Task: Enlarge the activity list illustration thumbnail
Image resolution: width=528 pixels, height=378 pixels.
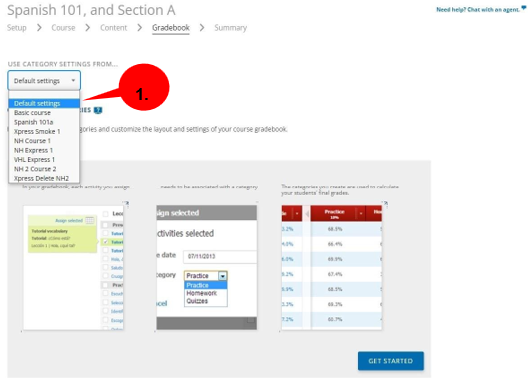Action: tap(73, 268)
